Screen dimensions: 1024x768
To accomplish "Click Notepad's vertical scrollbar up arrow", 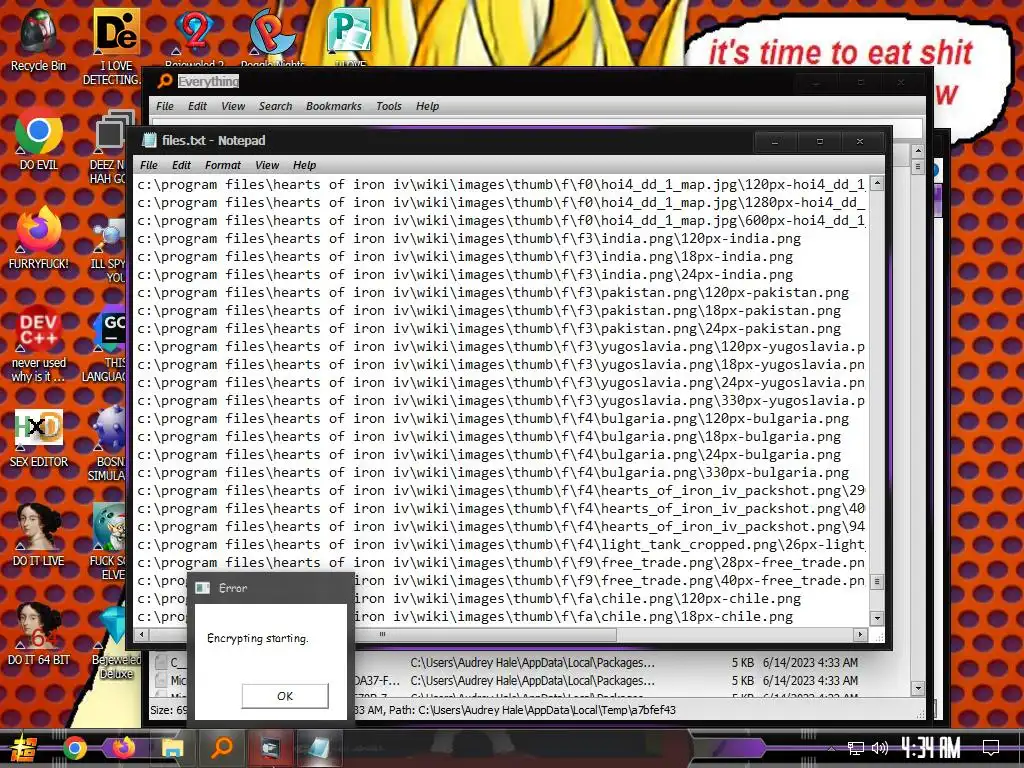I will 877,184.
